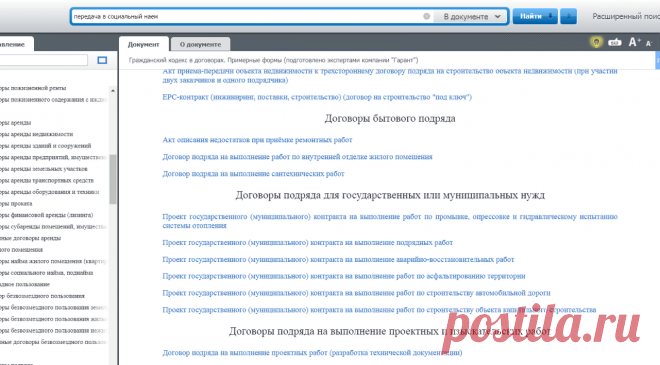
Task: Click the 'Найти' search button
Action: pos(535,16)
